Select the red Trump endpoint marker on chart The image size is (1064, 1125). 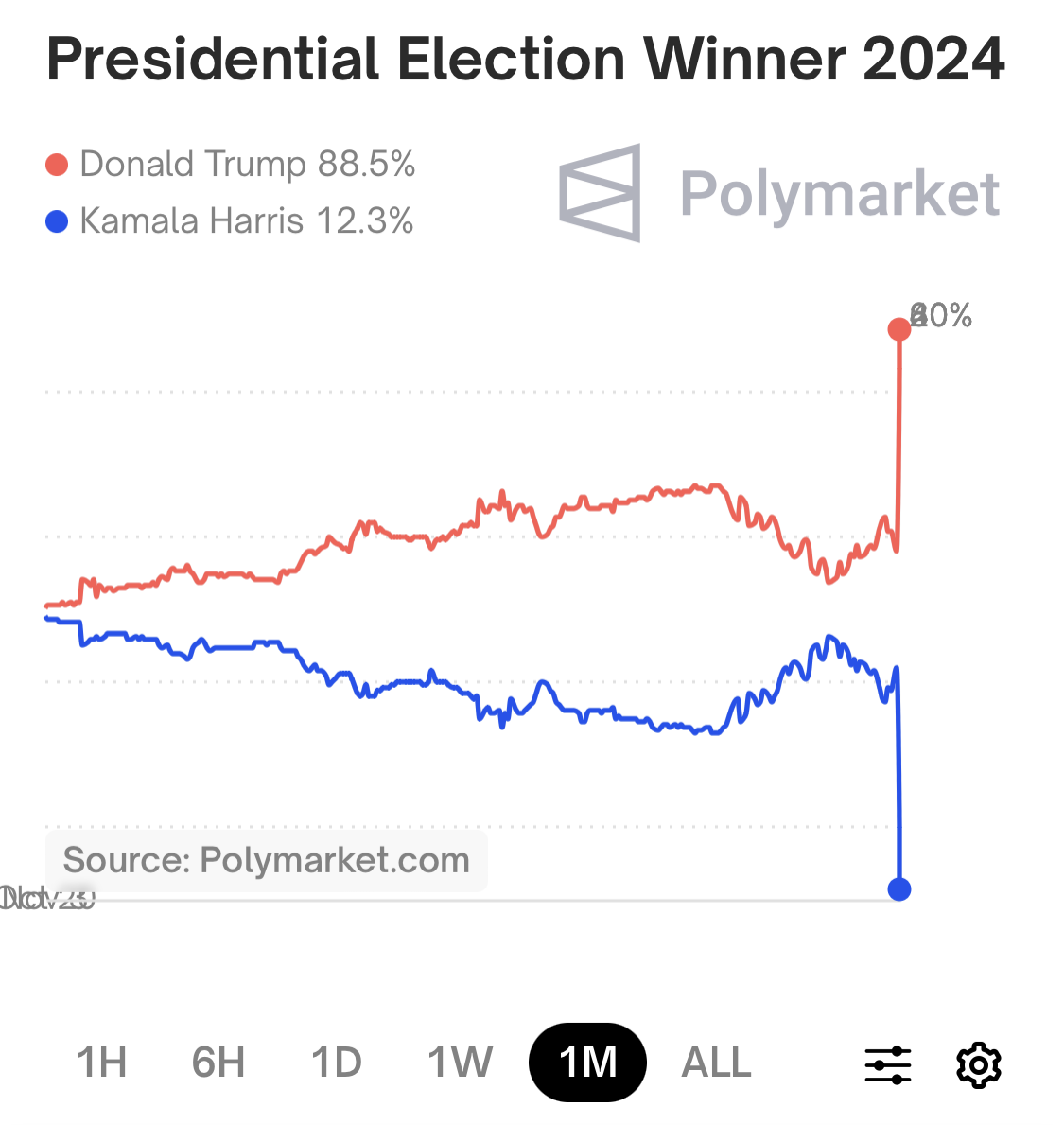tap(898, 329)
